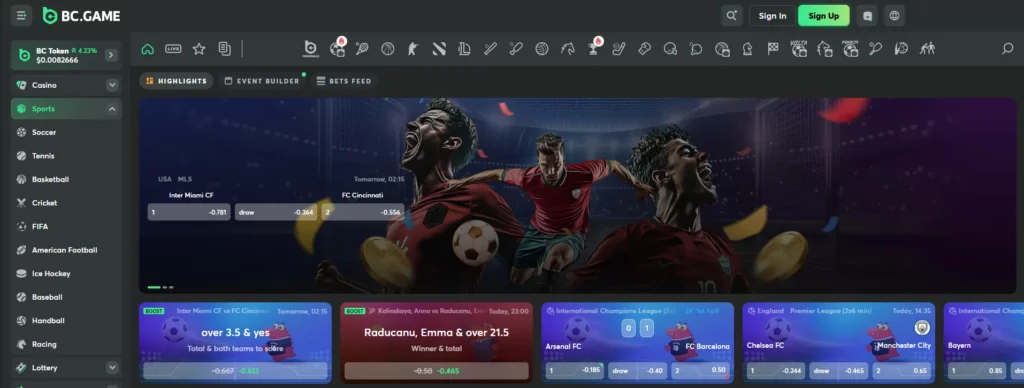This screenshot has height=388, width=1024.
Task: Select the second banner carousel dot
Action: [165, 287]
